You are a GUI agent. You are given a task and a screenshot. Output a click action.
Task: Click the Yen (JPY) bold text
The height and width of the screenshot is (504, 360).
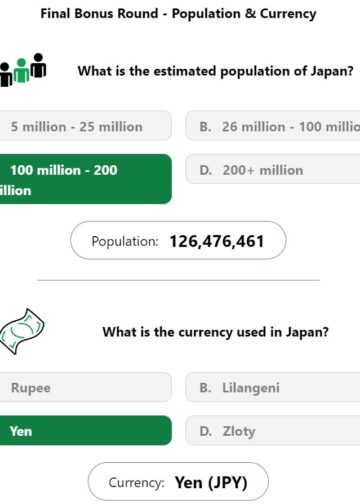coord(211,483)
